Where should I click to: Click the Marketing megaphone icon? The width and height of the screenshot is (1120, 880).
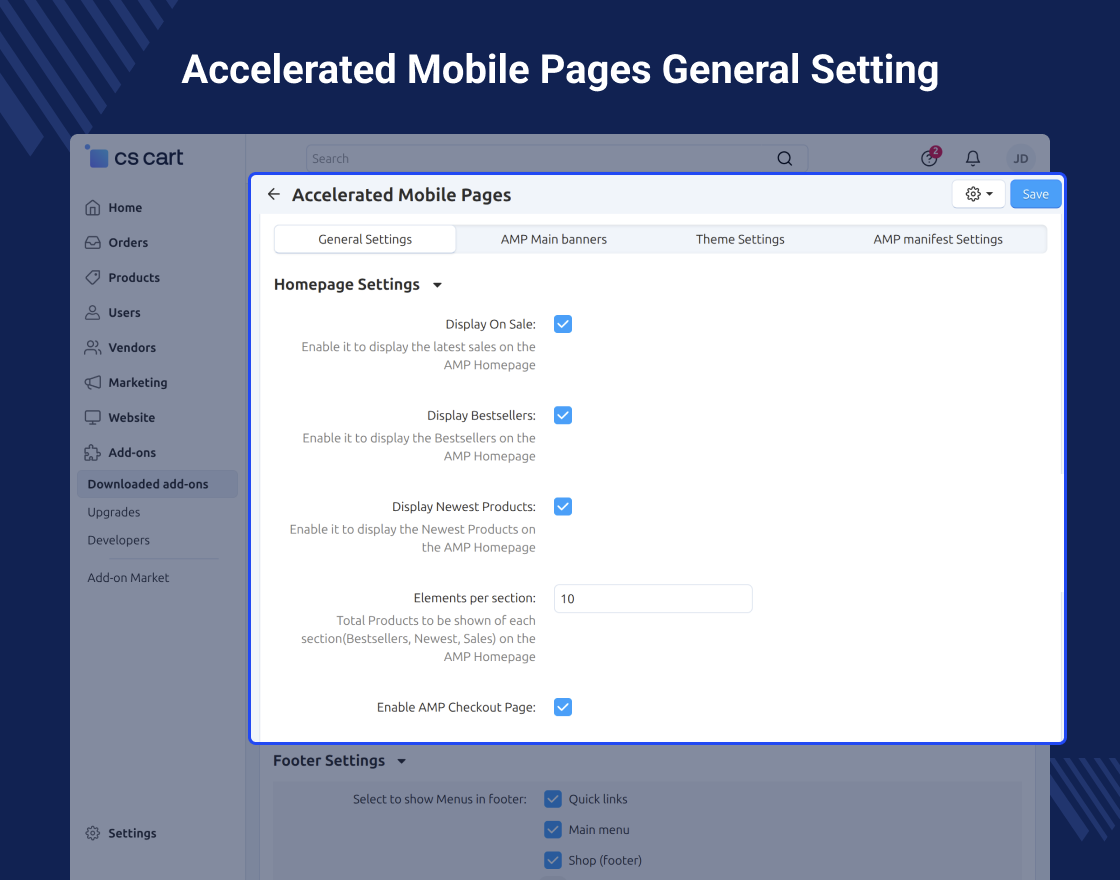[x=93, y=383]
